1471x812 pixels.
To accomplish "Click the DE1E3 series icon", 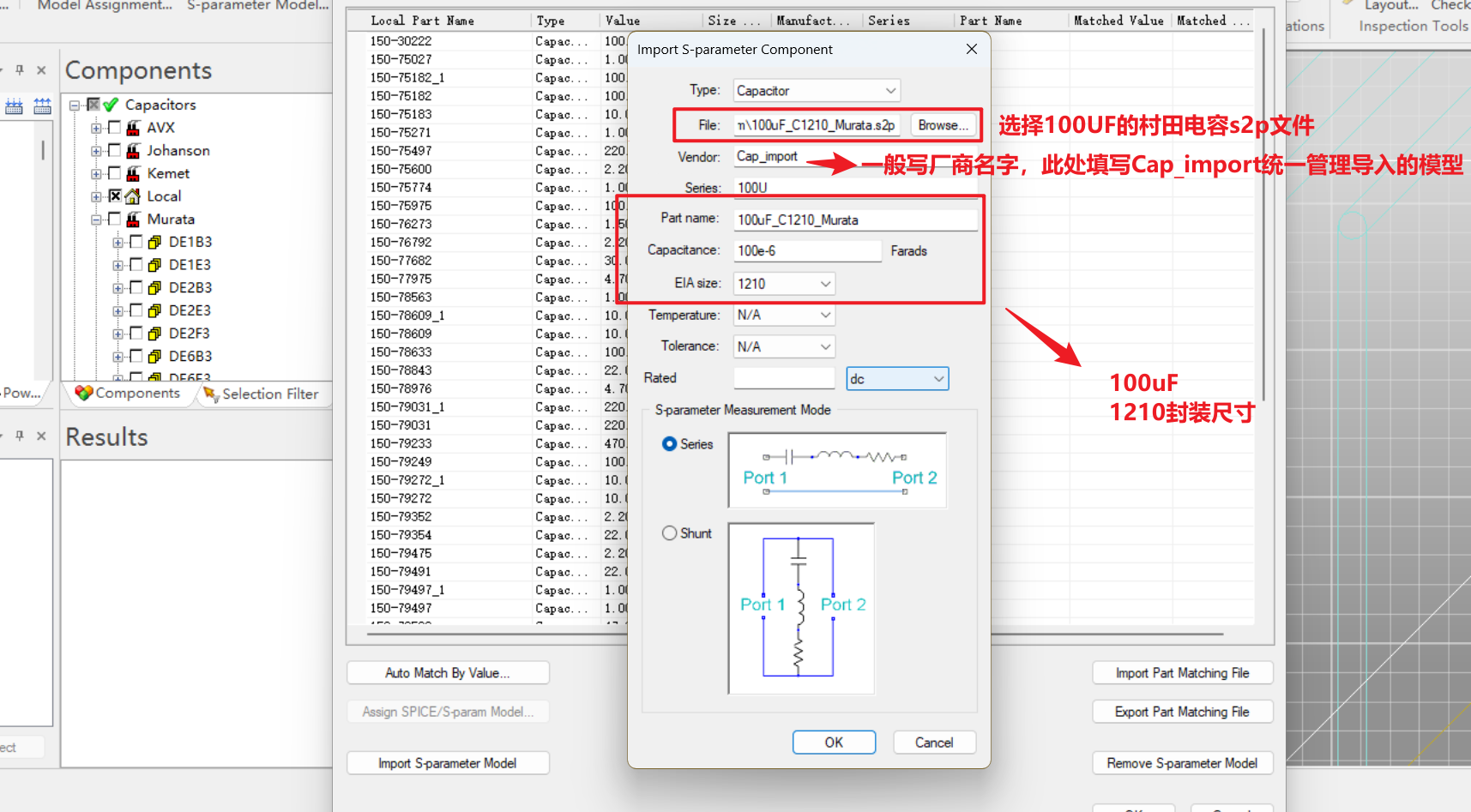I will click(154, 265).
